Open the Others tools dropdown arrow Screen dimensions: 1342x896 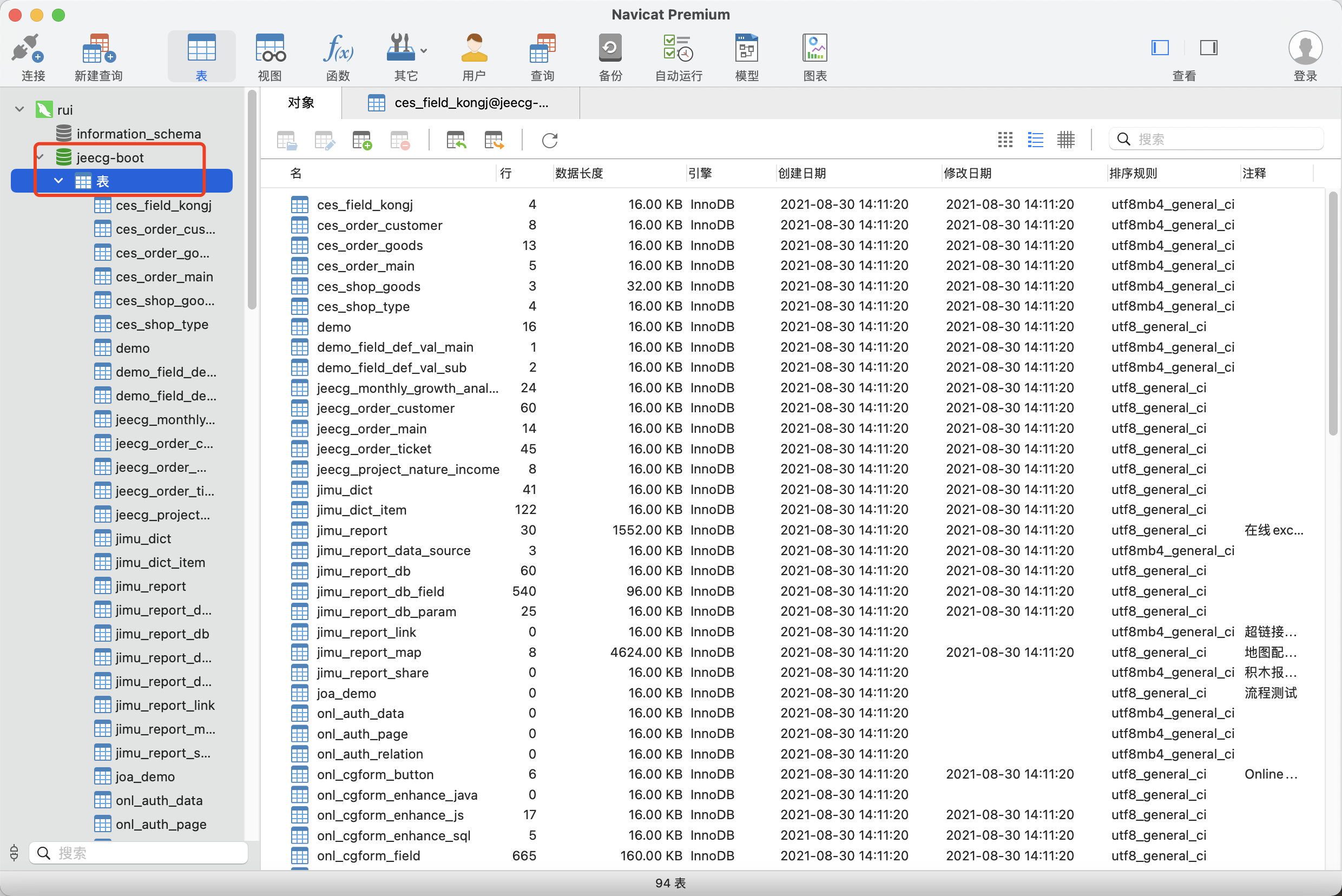(x=424, y=51)
